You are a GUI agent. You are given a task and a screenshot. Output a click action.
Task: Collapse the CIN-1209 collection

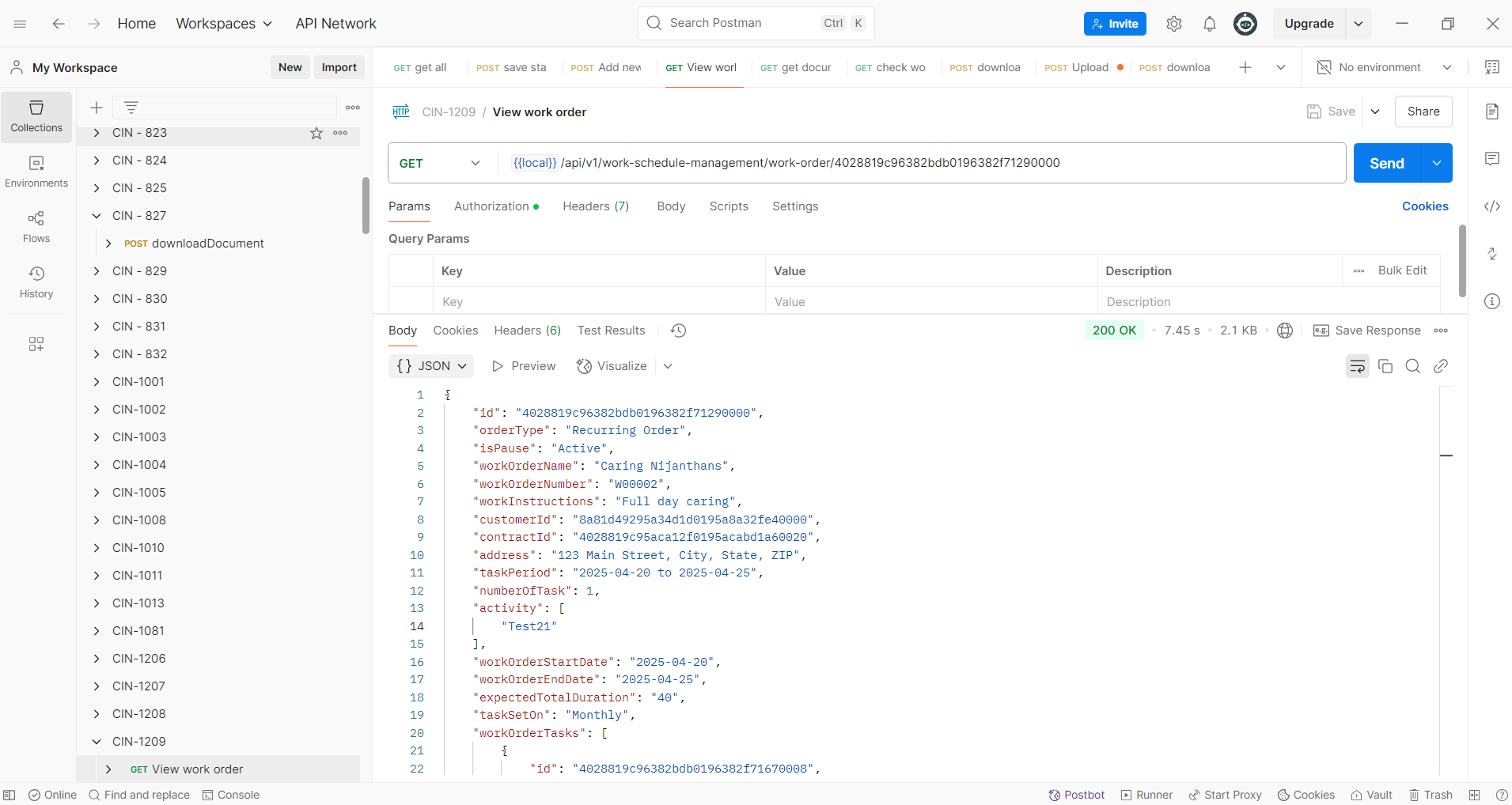pos(97,742)
